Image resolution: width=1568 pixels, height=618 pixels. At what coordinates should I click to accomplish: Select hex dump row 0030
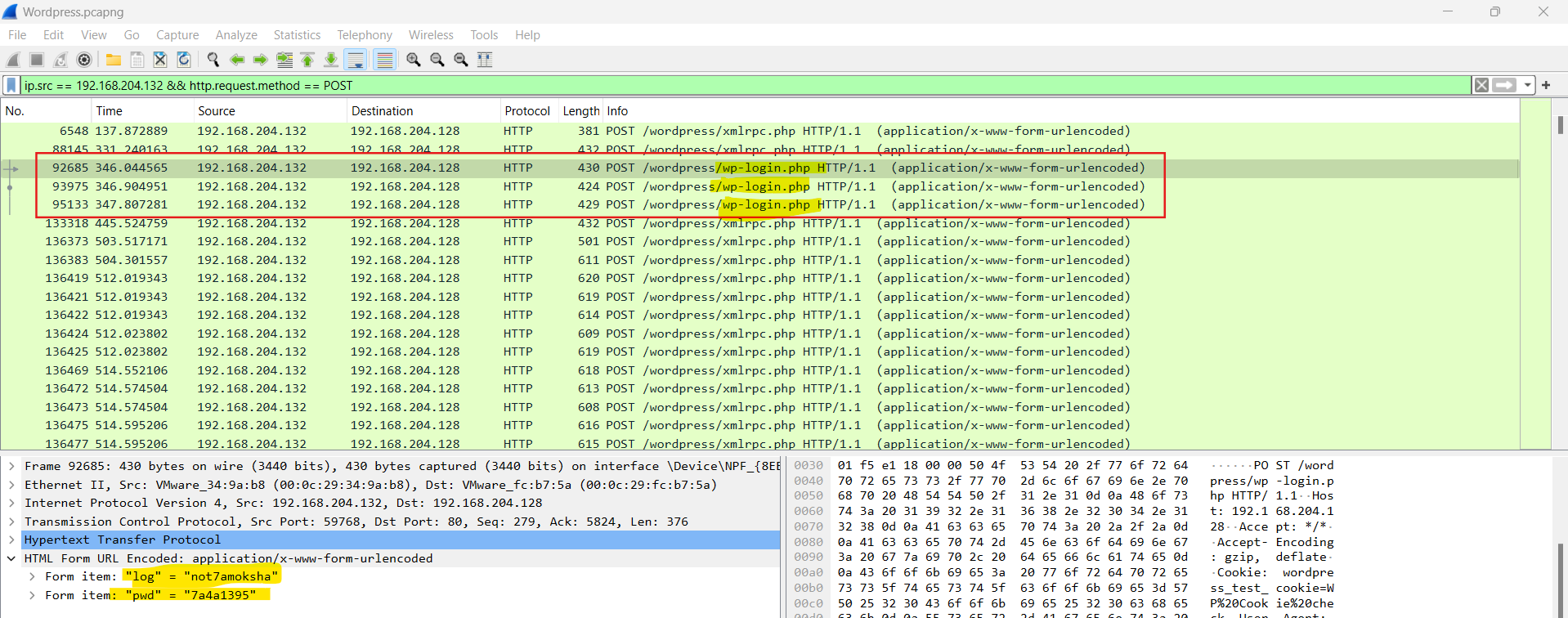coord(1063,465)
